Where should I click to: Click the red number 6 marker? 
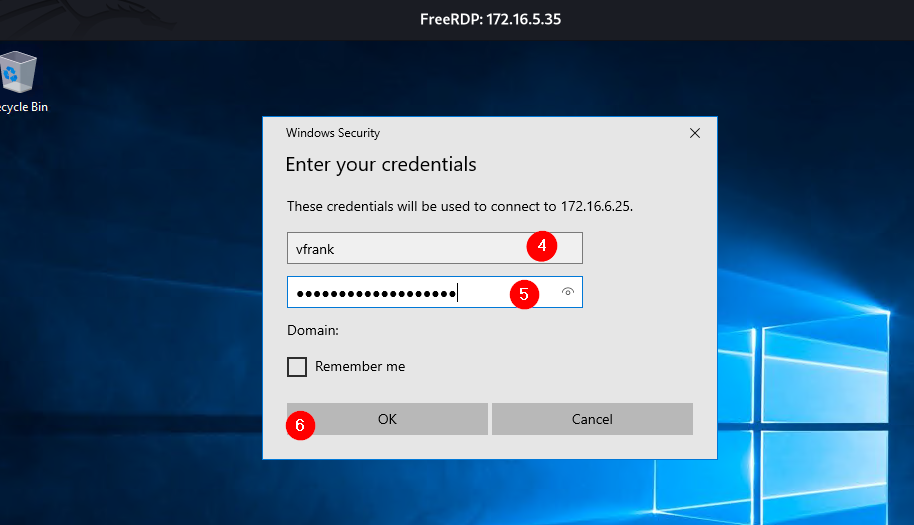(x=300, y=425)
